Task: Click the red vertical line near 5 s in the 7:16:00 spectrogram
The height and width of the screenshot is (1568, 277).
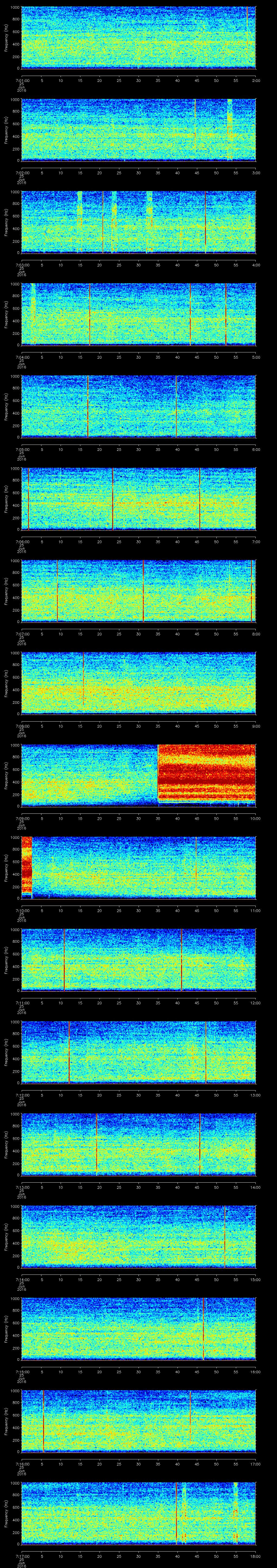Action: [x=43, y=1421]
